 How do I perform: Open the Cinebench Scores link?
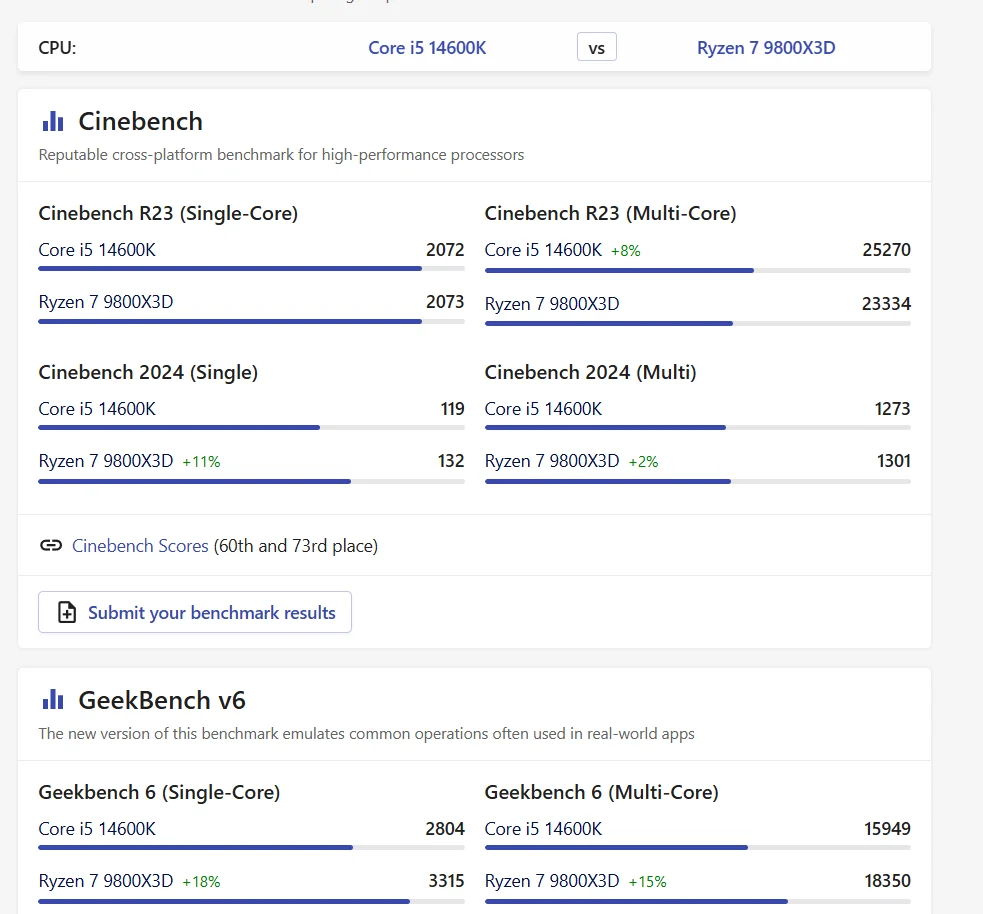click(140, 546)
